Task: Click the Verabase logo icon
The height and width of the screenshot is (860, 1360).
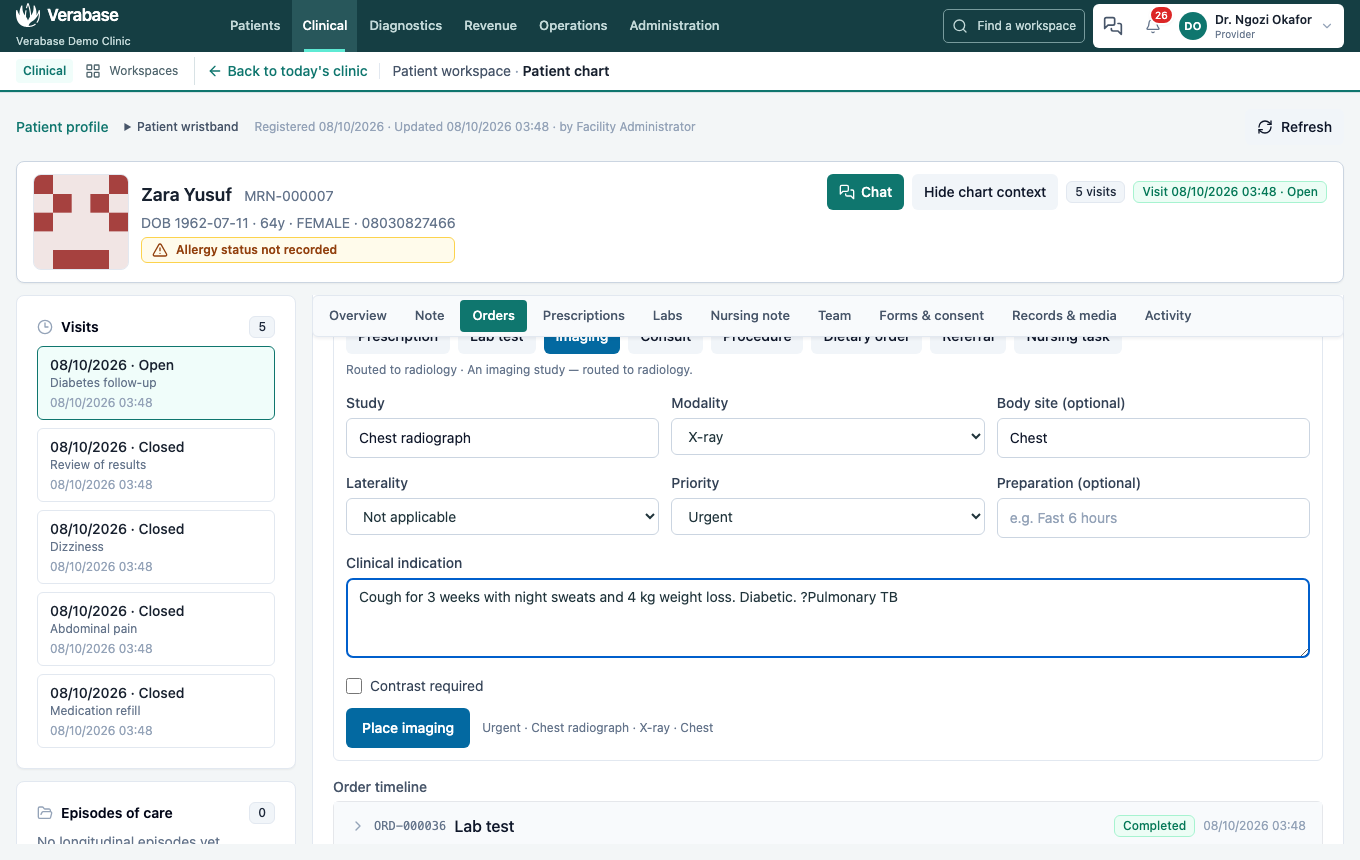Action: tap(28, 15)
